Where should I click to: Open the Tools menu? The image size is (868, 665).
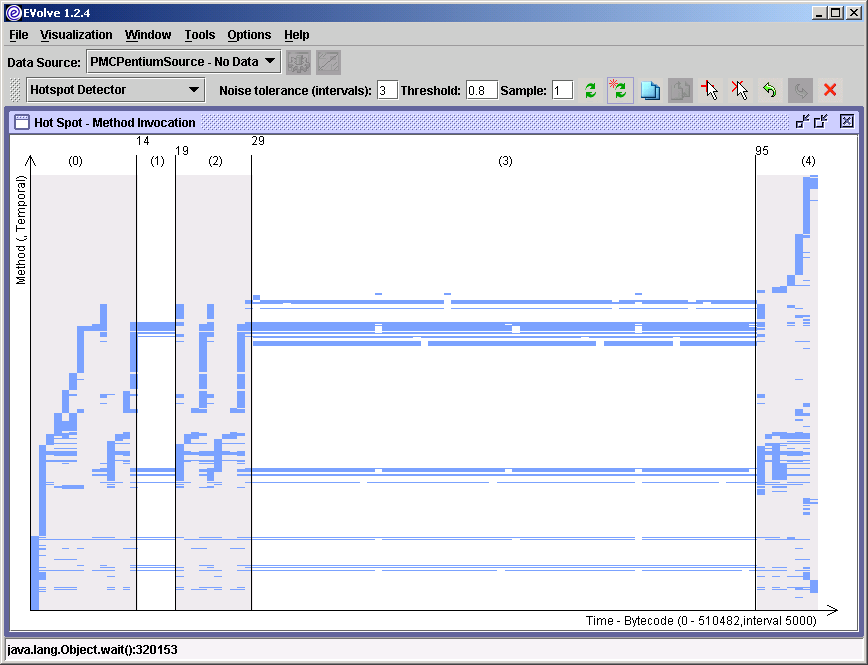pyautogui.click(x=199, y=35)
